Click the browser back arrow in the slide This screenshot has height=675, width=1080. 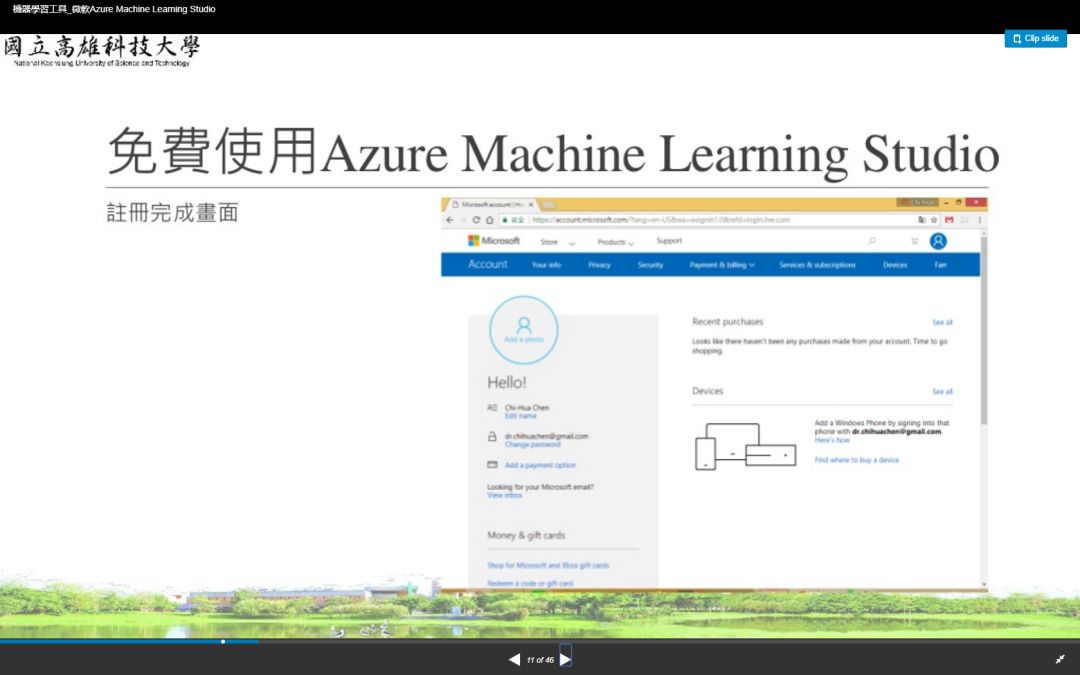tap(450, 220)
